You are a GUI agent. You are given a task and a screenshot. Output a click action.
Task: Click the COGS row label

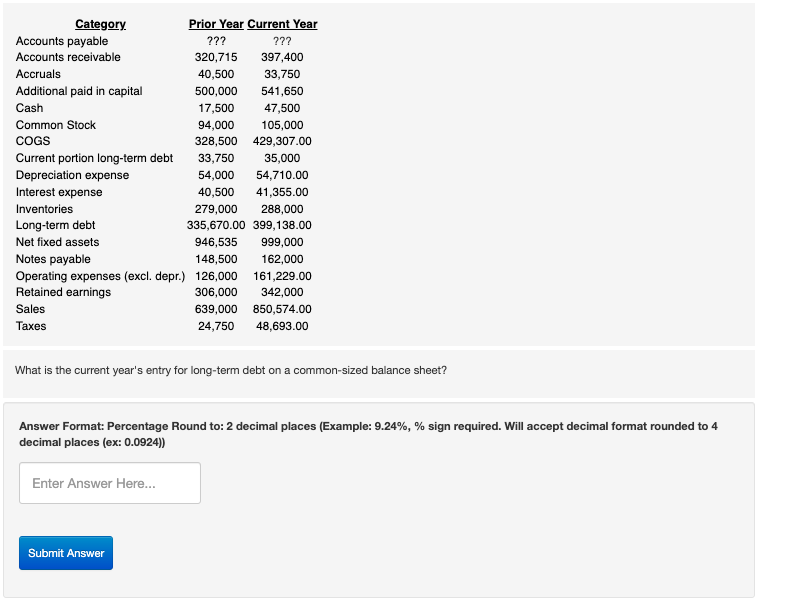[x=33, y=141]
